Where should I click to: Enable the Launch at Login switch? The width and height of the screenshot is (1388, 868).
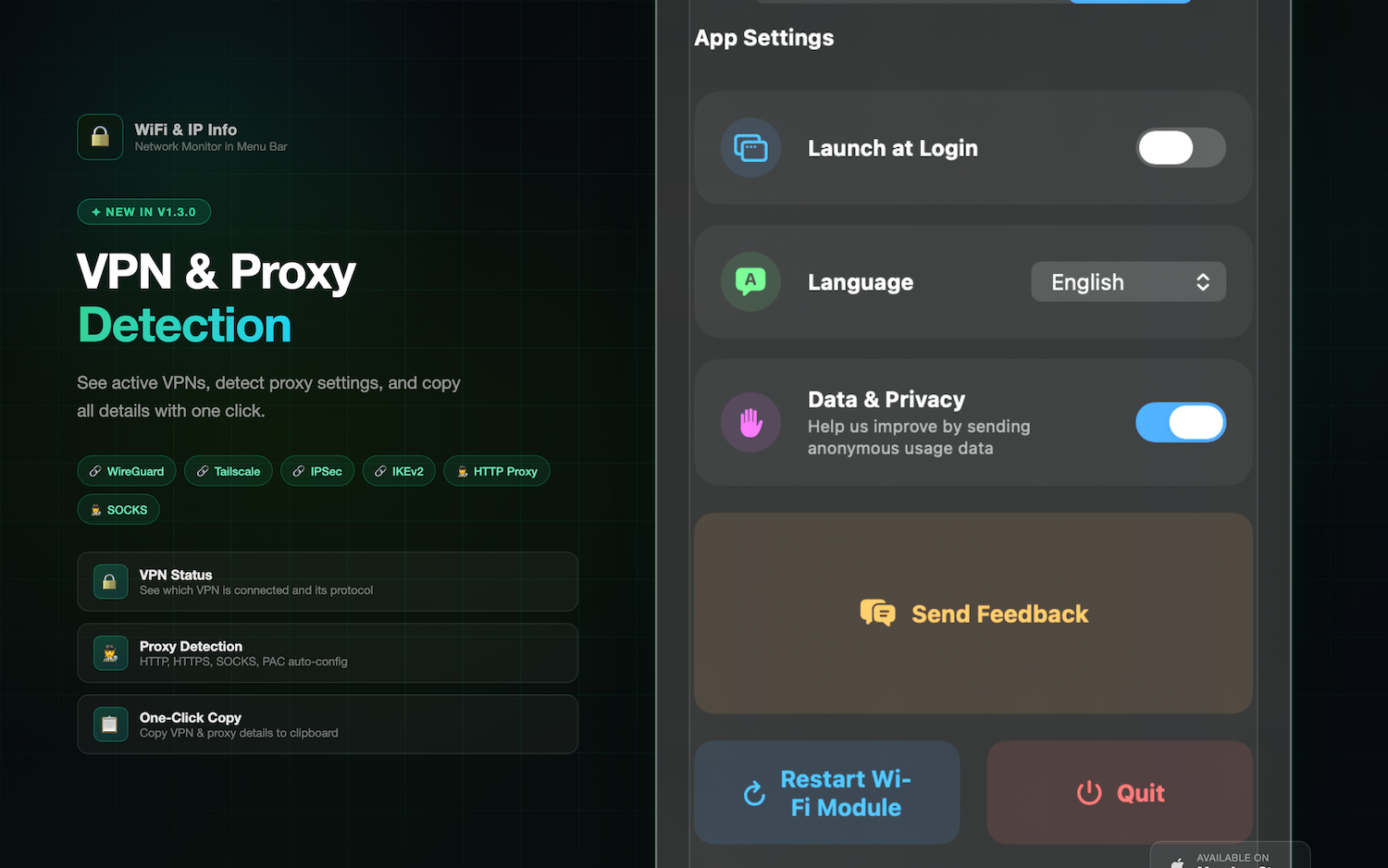click(x=1181, y=148)
